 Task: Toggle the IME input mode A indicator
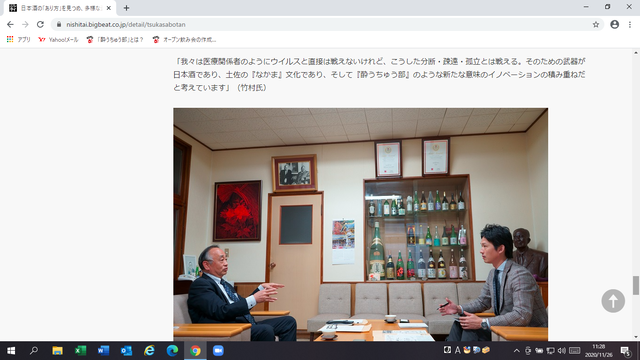pos(457,350)
